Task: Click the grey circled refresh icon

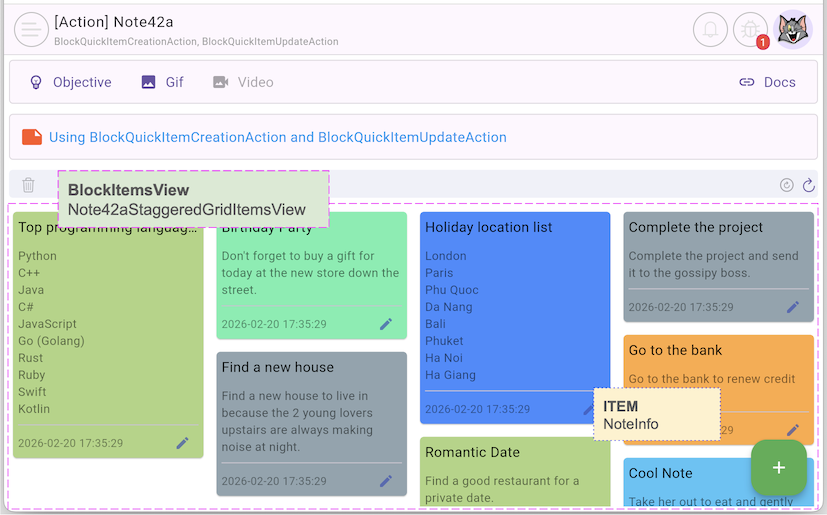Action: (786, 185)
